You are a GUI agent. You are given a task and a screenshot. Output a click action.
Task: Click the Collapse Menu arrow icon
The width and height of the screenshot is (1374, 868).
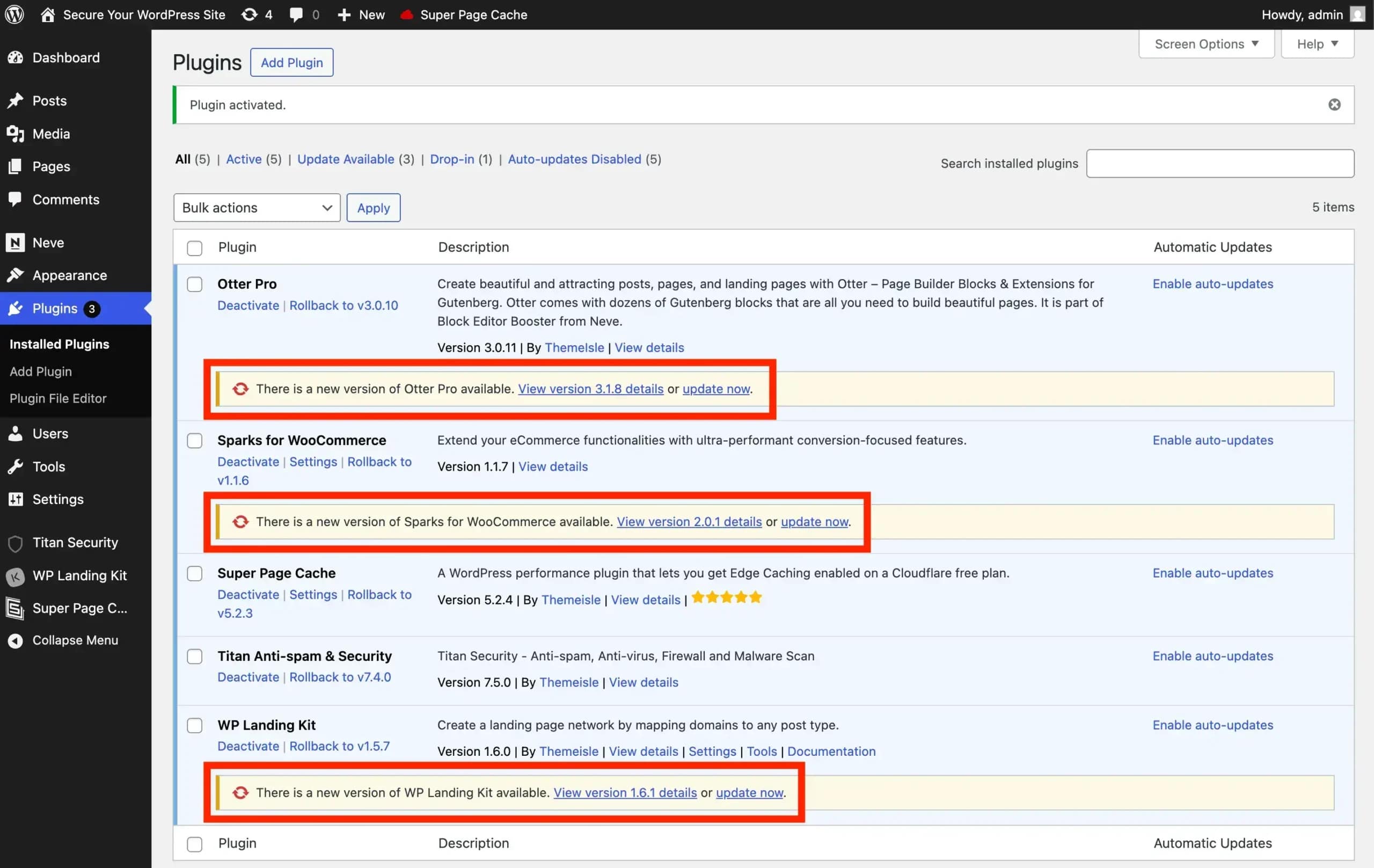pos(16,640)
